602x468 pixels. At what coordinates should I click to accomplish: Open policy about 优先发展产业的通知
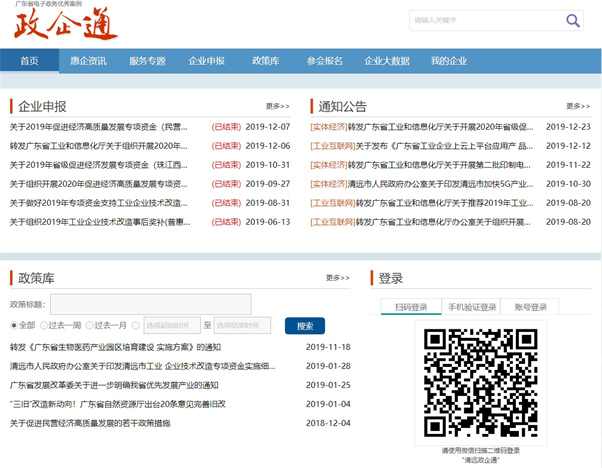pyautogui.click(x=114, y=385)
